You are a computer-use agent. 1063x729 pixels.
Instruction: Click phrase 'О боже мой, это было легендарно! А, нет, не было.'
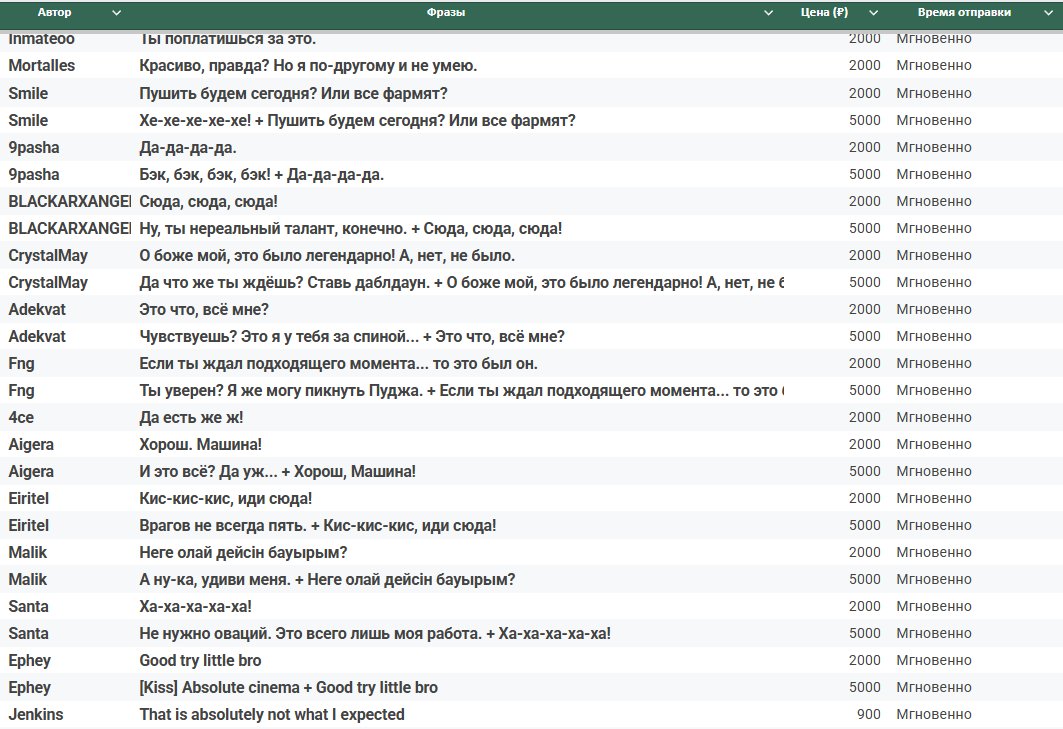[x=327, y=256]
